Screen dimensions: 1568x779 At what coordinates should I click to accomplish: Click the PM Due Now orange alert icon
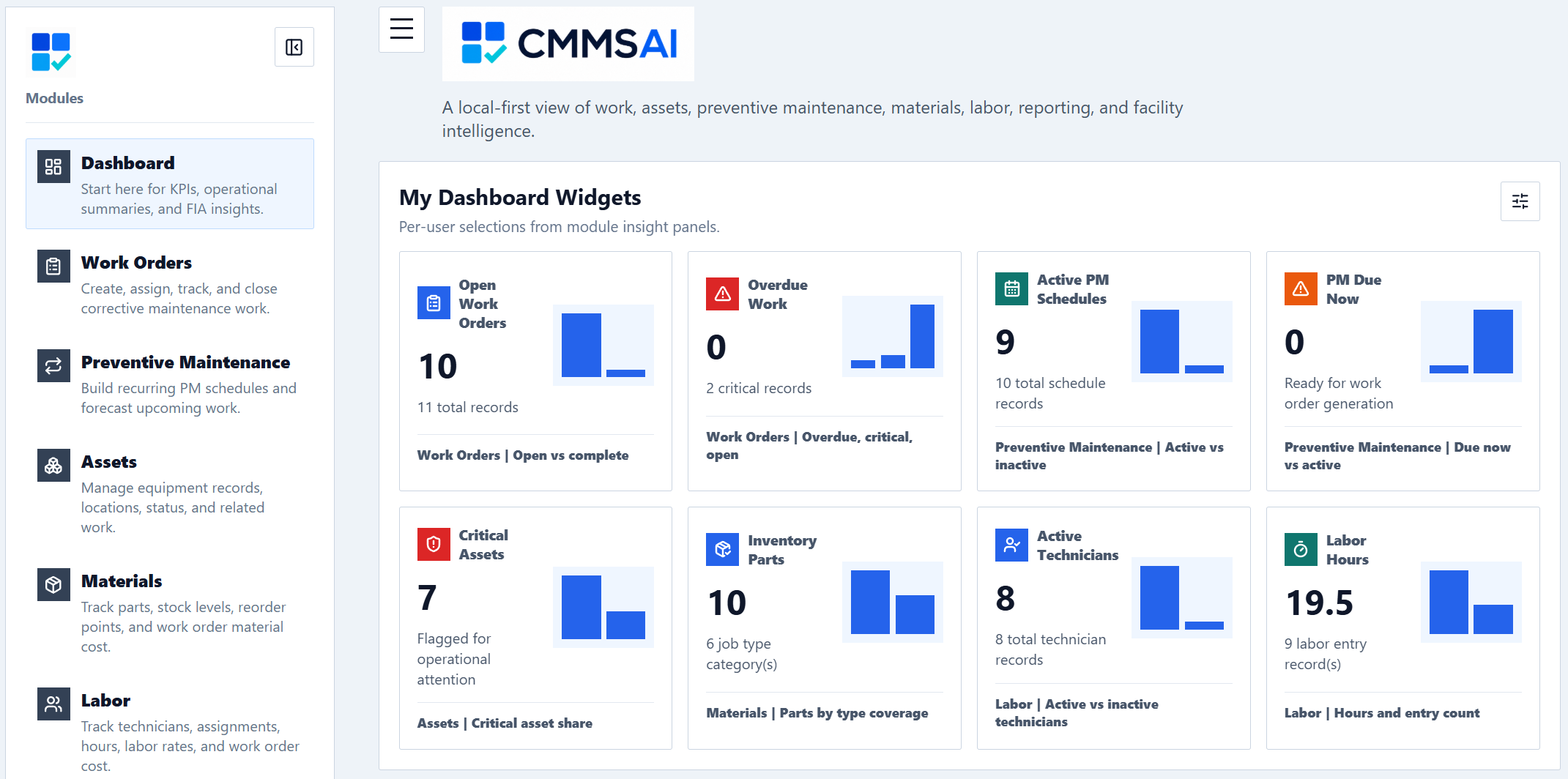pyautogui.click(x=1301, y=289)
